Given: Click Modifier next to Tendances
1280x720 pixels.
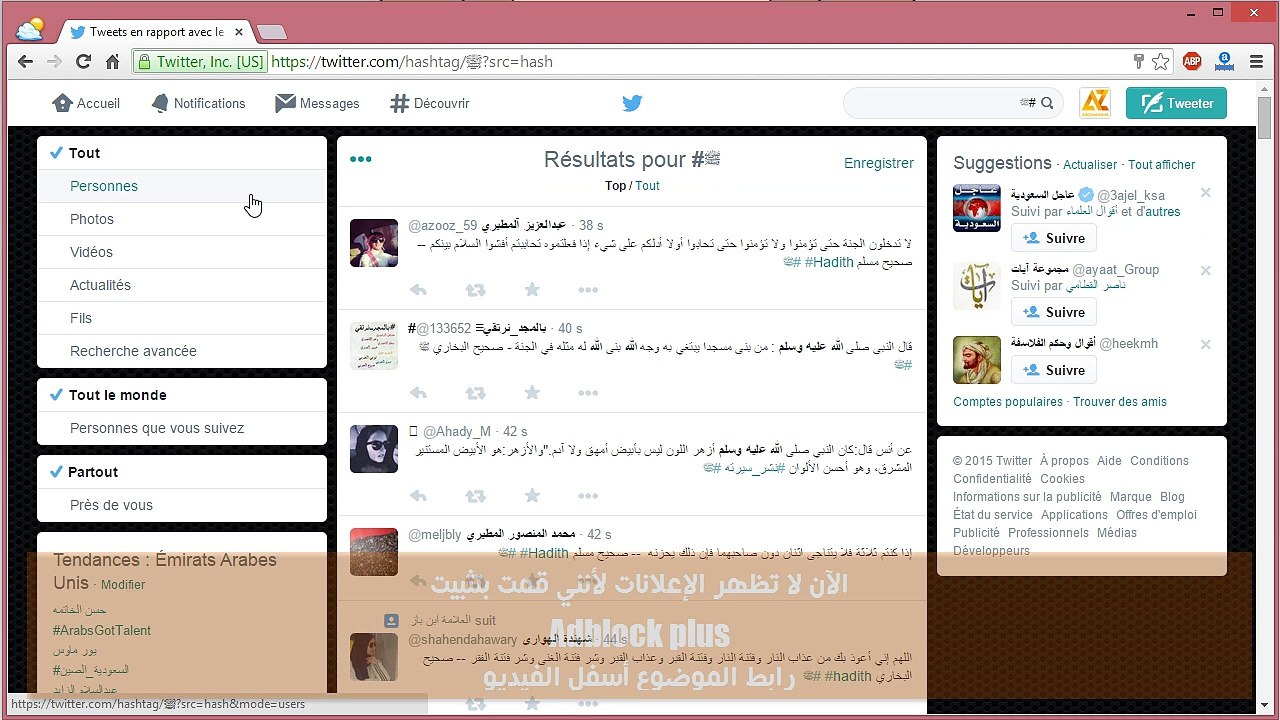Looking at the screenshot, I should click(x=123, y=585).
